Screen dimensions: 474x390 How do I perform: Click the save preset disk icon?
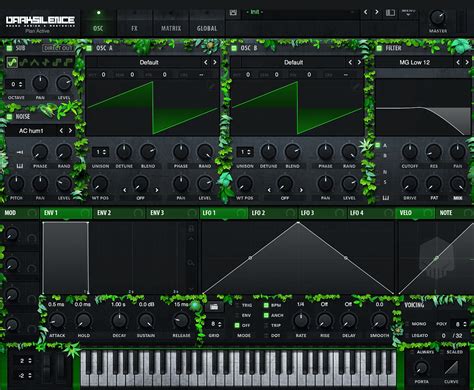pyautogui.click(x=233, y=12)
